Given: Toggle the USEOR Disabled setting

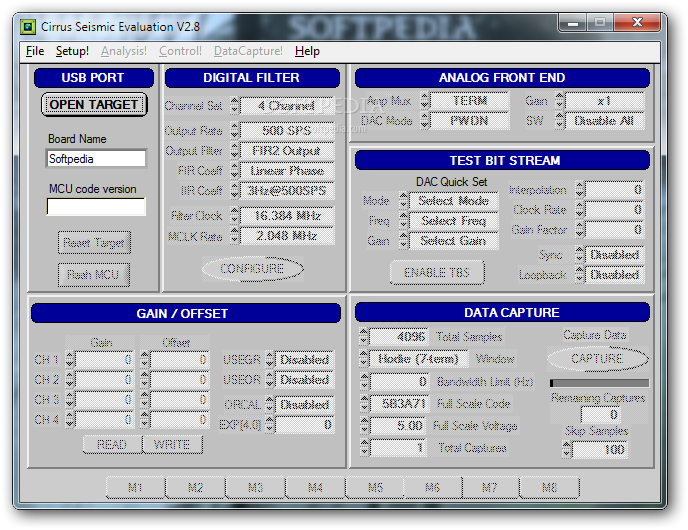Looking at the screenshot, I should (x=305, y=380).
